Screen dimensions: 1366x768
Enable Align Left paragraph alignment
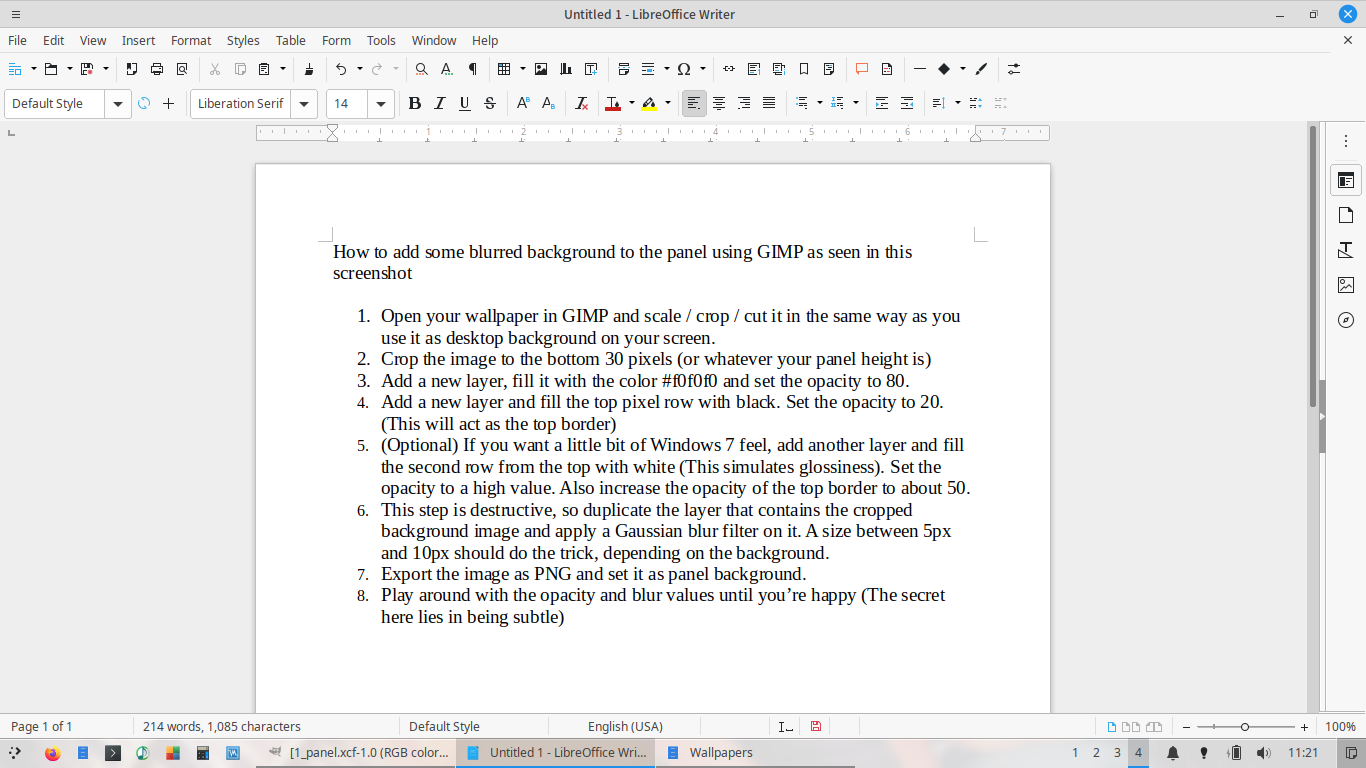point(694,103)
